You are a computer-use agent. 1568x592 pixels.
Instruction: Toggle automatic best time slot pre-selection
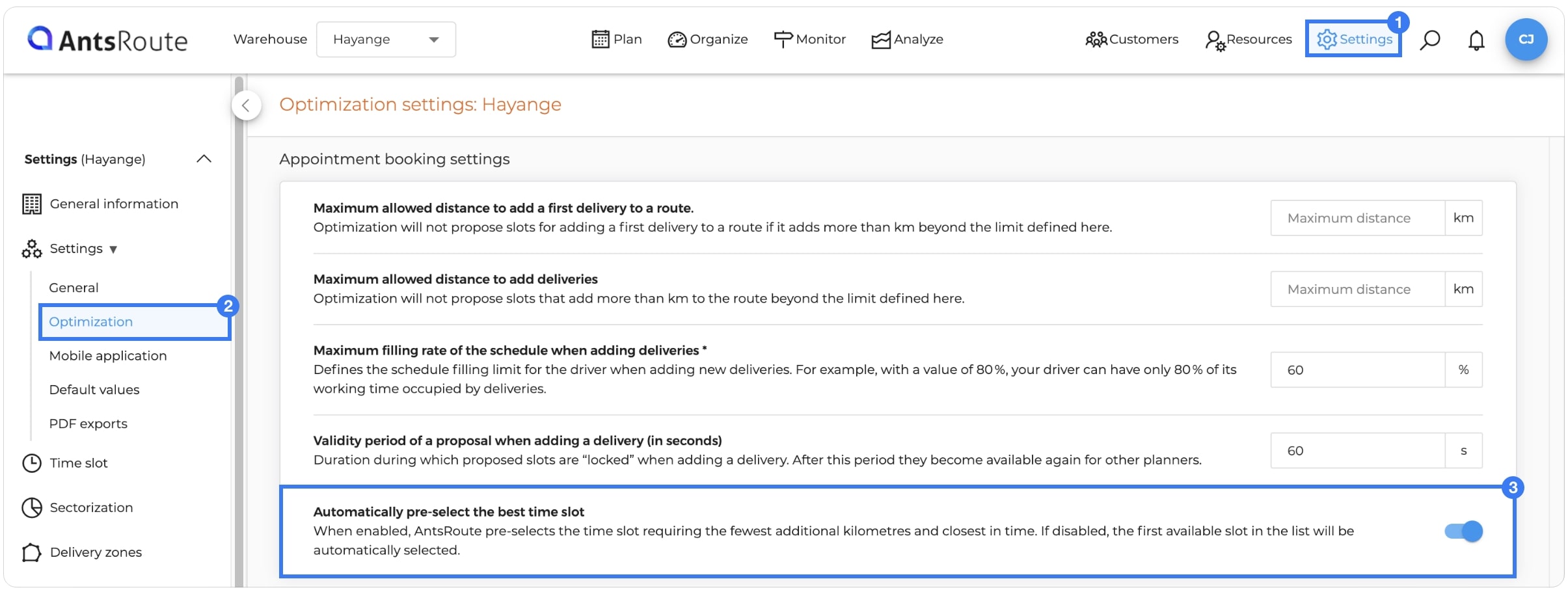[x=1463, y=531]
